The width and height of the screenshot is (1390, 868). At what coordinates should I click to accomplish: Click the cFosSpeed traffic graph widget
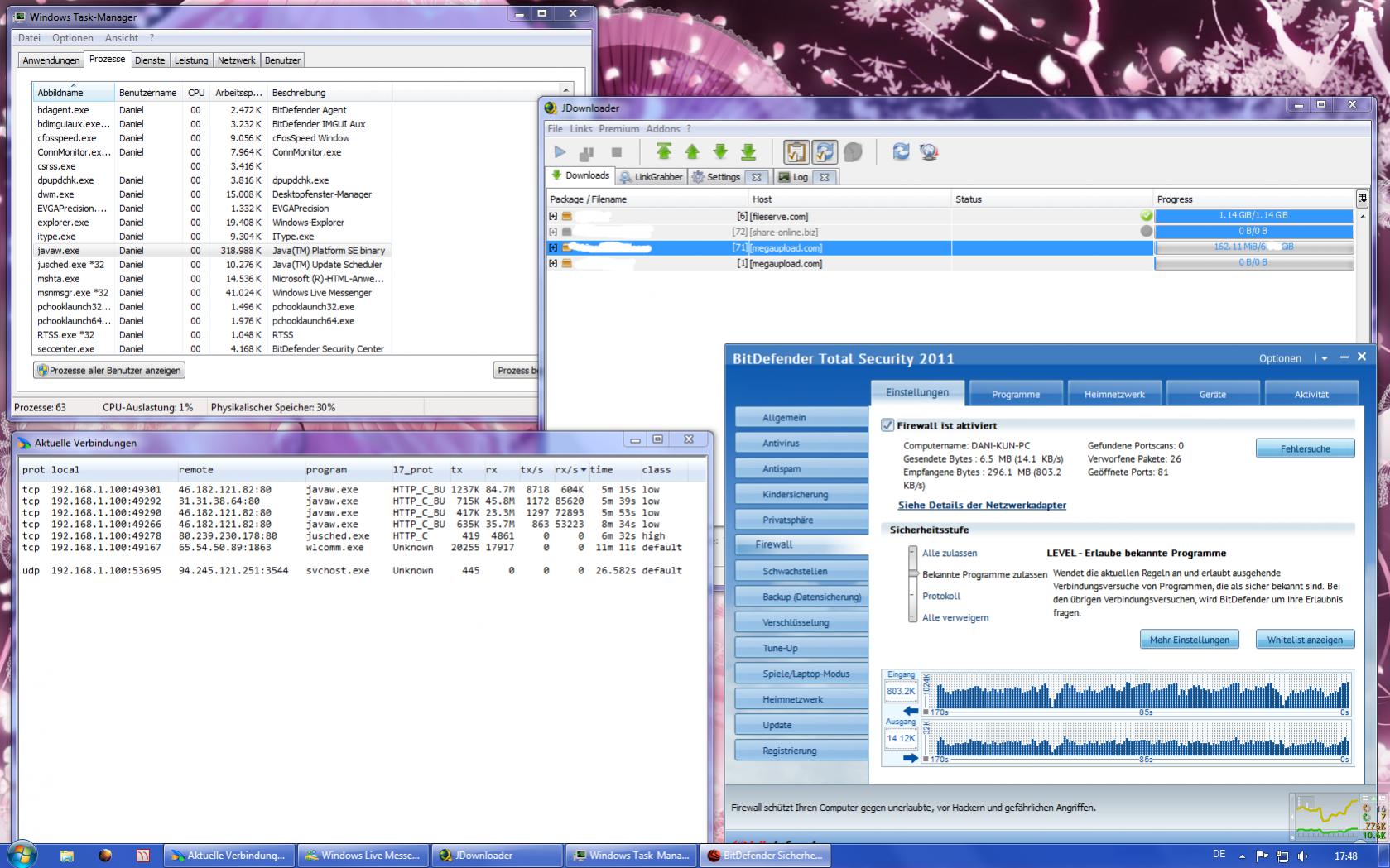(1338, 818)
